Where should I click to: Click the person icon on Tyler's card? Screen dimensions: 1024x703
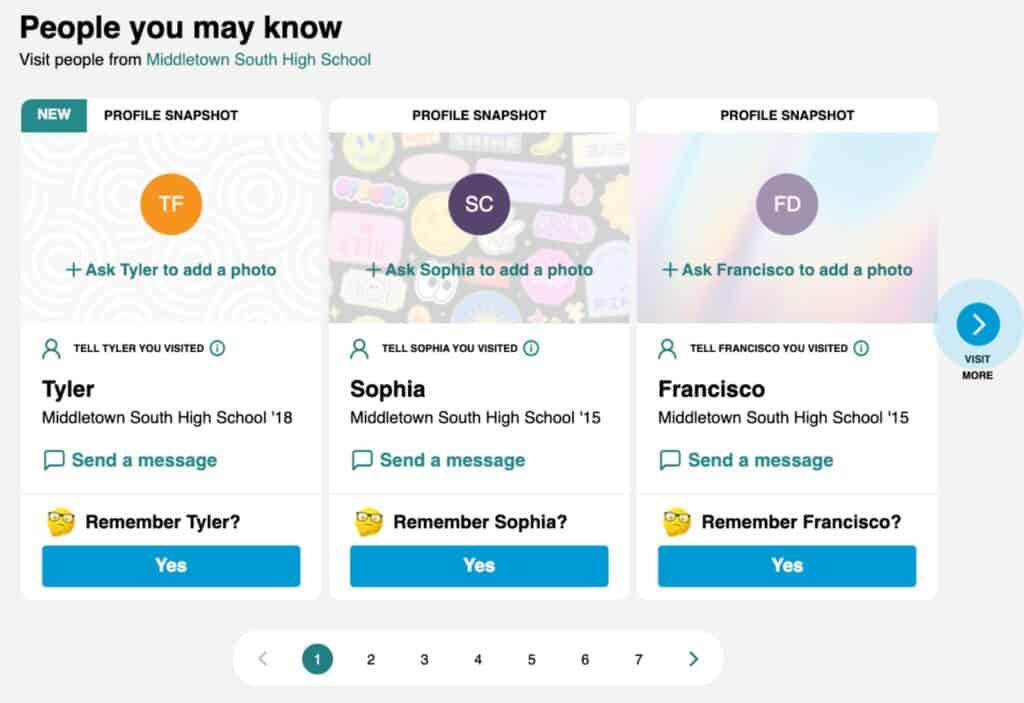51,349
